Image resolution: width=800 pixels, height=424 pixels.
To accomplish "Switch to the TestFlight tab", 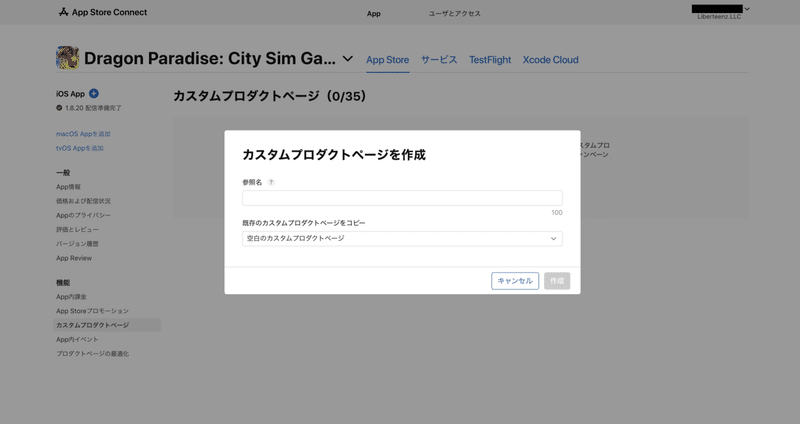I will click(490, 60).
